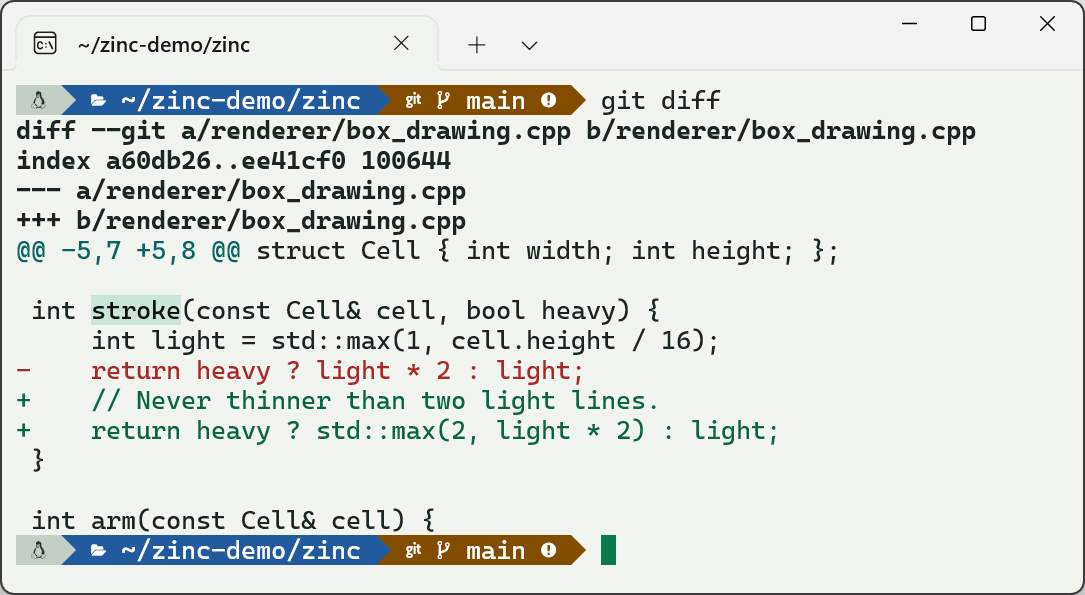Click the top prompt path '~/zinc-demo/zinc'
1085x595 pixels.
pos(241,101)
